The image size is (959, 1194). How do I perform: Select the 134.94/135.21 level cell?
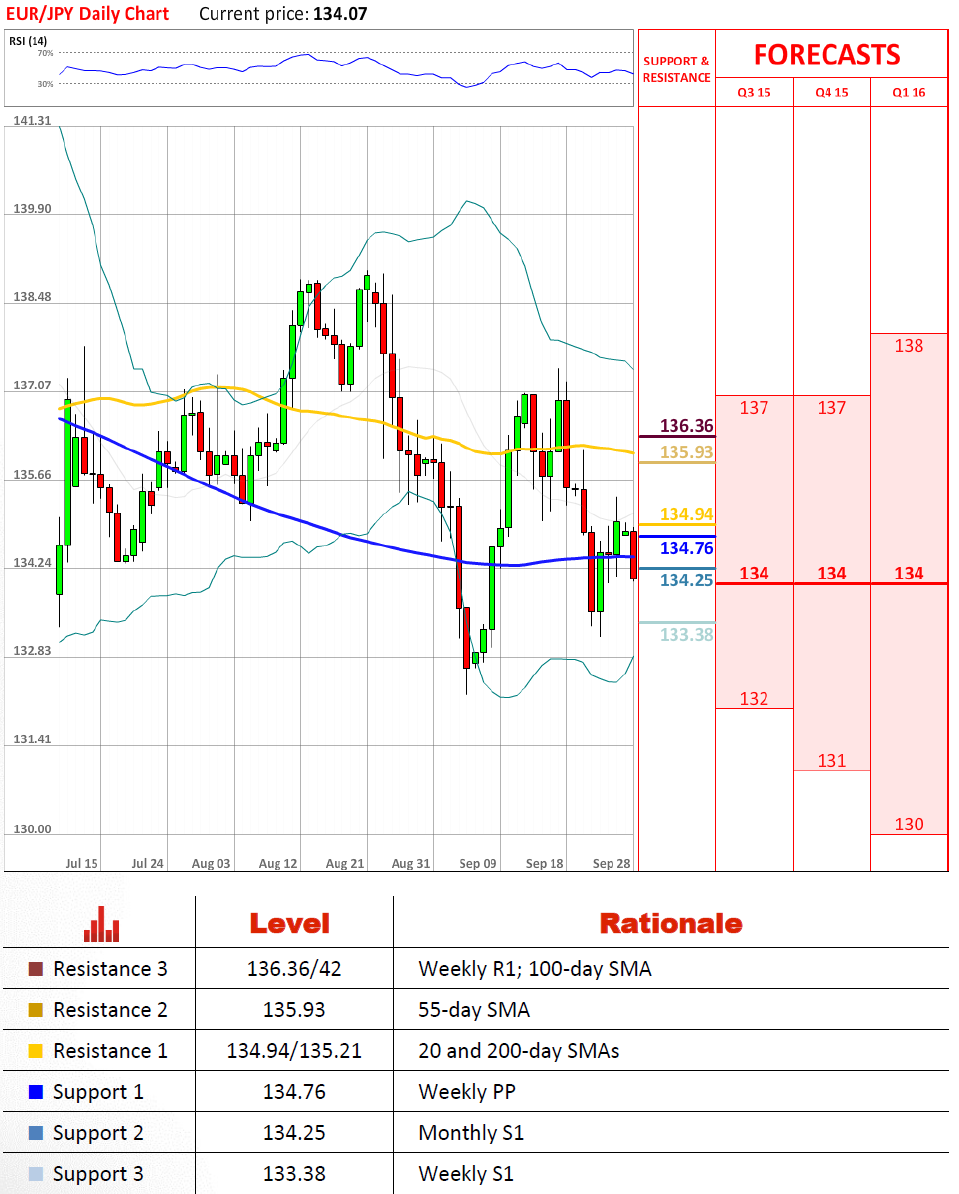click(294, 1051)
